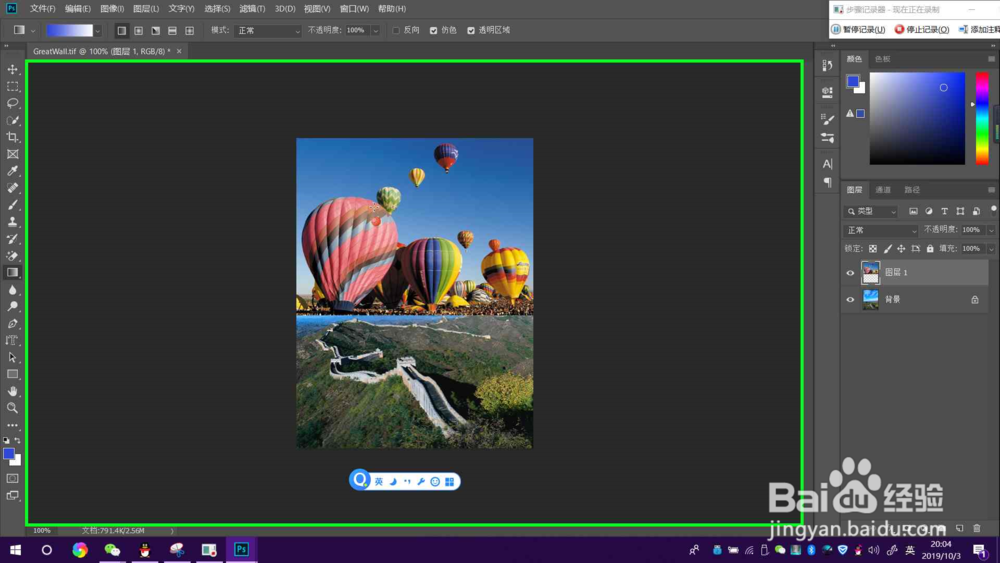Select the History Brush tool
Screen dimensions: 1000x563
[x=12, y=238]
